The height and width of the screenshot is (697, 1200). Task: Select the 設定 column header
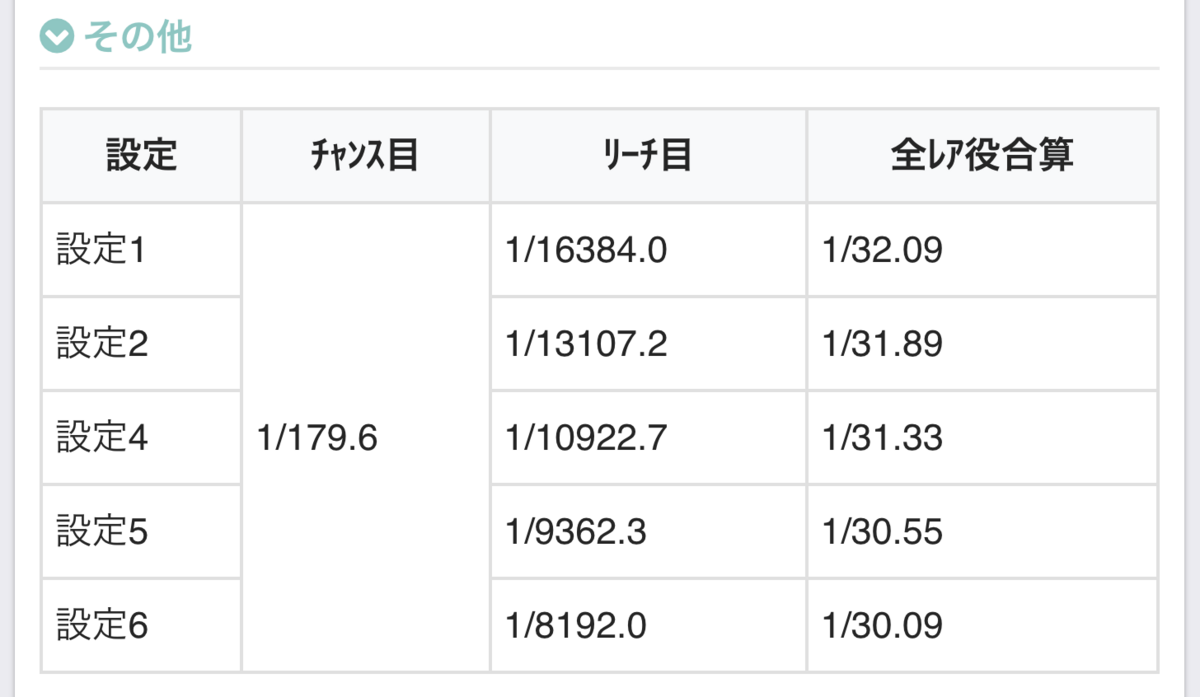click(x=141, y=156)
